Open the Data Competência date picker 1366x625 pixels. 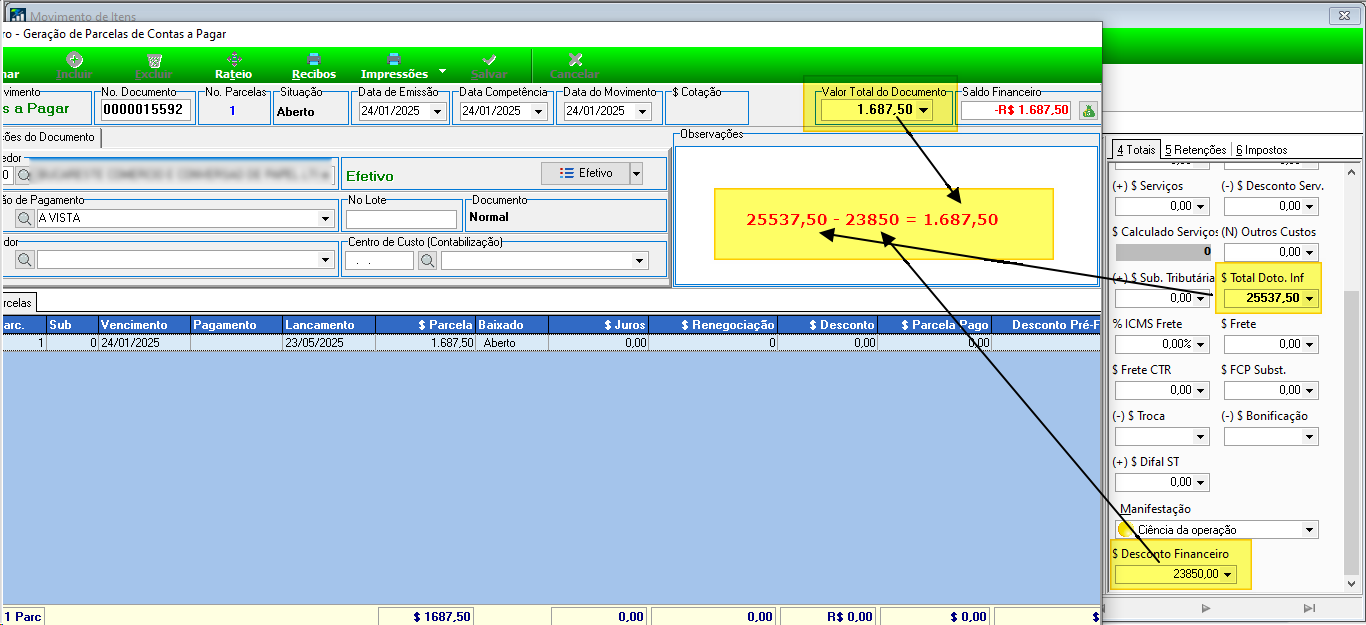coord(538,111)
